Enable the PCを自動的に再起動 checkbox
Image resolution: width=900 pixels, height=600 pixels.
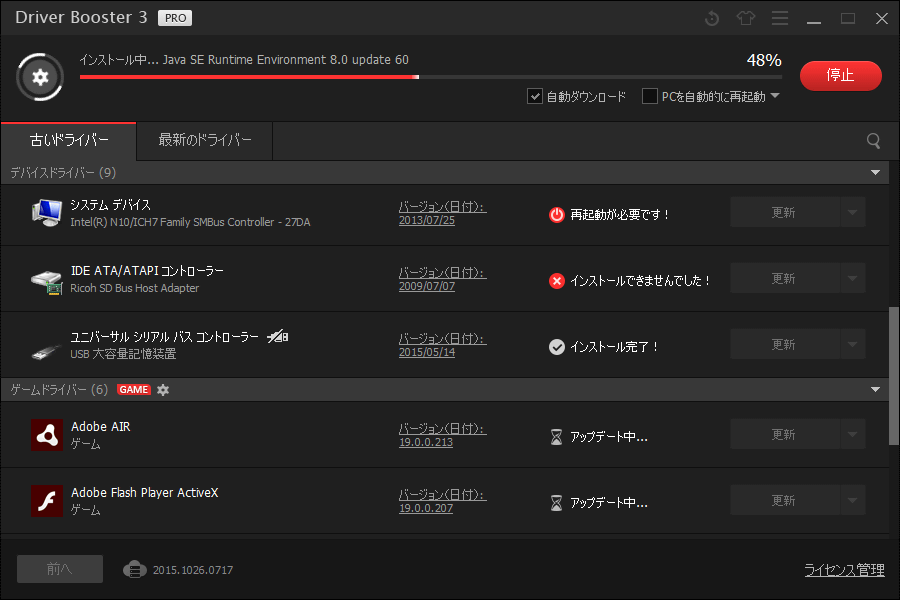click(x=649, y=96)
